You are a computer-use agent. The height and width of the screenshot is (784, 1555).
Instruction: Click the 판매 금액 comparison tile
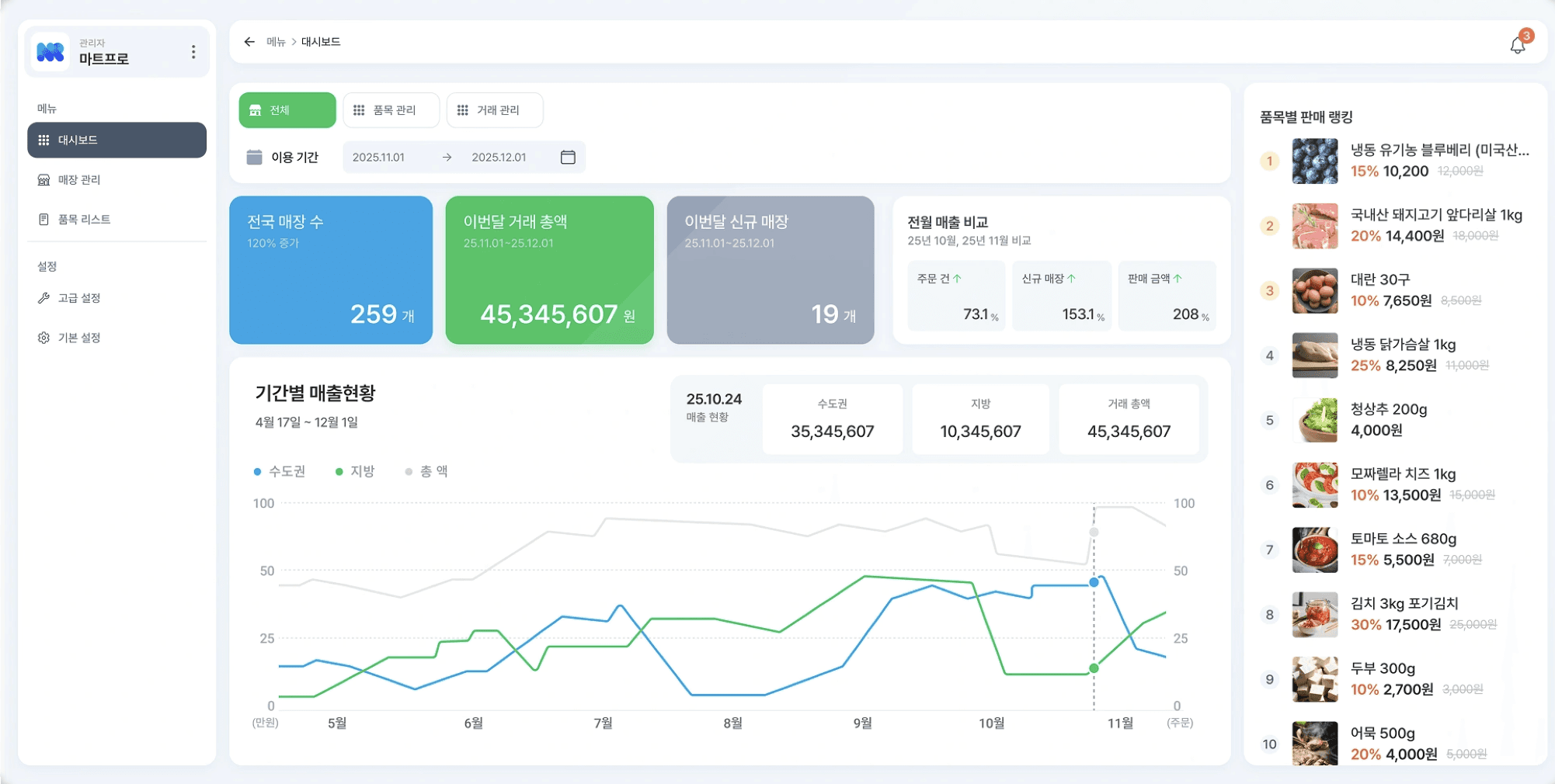tap(1167, 296)
